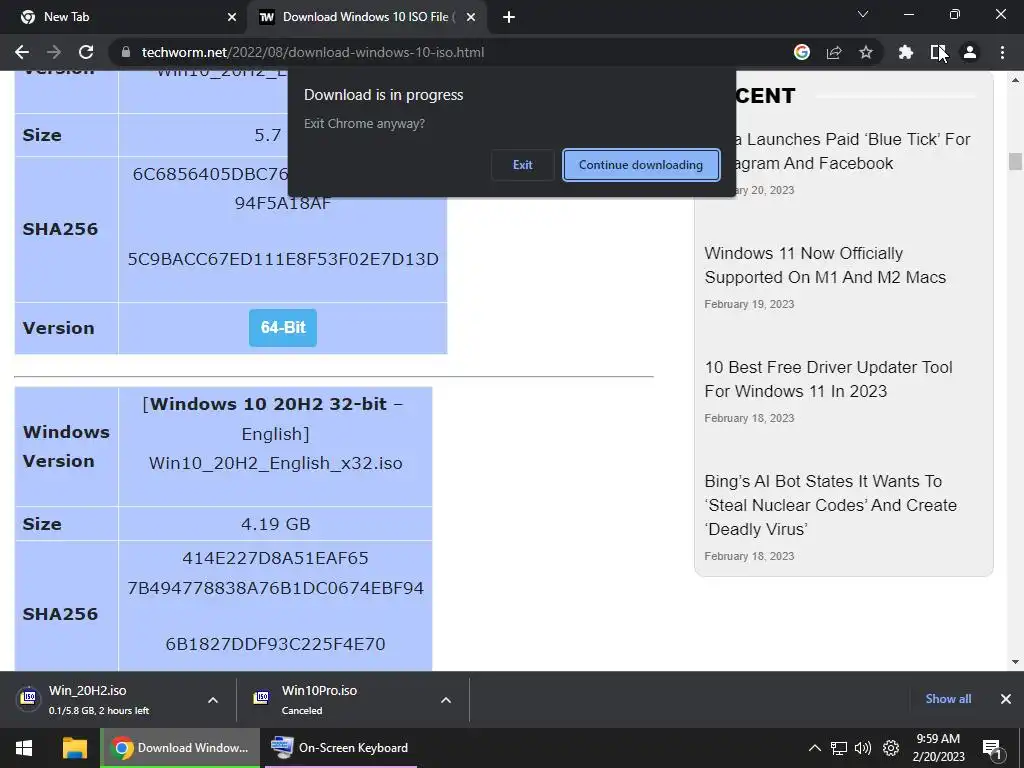The height and width of the screenshot is (768, 1024).
Task: Click the page vertical scrollbar thumb
Action: (x=1015, y=161)
